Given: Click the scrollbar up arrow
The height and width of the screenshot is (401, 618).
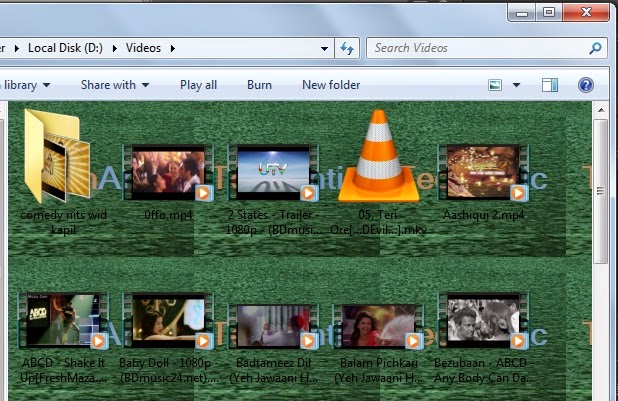Looking at the screenshot, I should tap(601, 110).
